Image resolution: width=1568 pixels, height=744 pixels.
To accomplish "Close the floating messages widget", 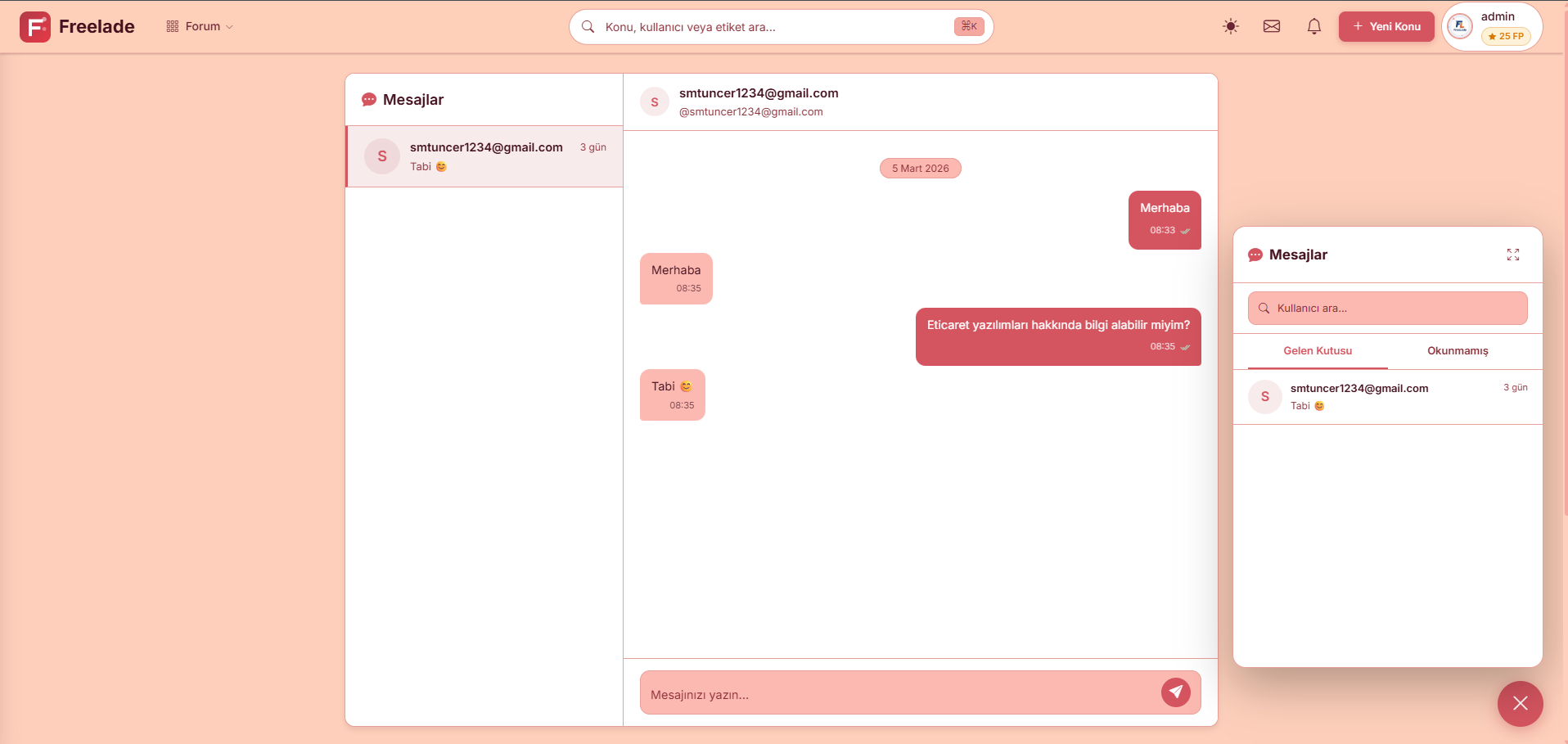I will [x=1521, y=704].
